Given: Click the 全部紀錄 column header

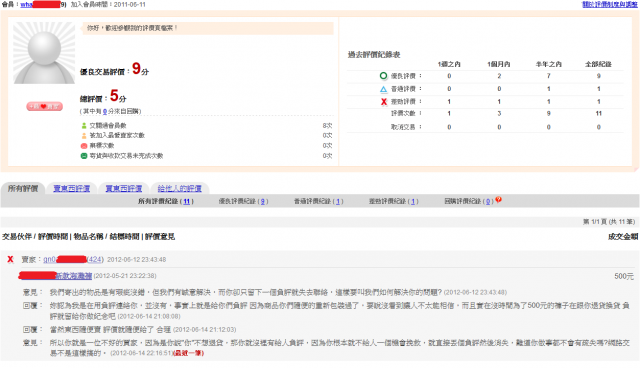Looking at the screenshot, I should (598, 64).
